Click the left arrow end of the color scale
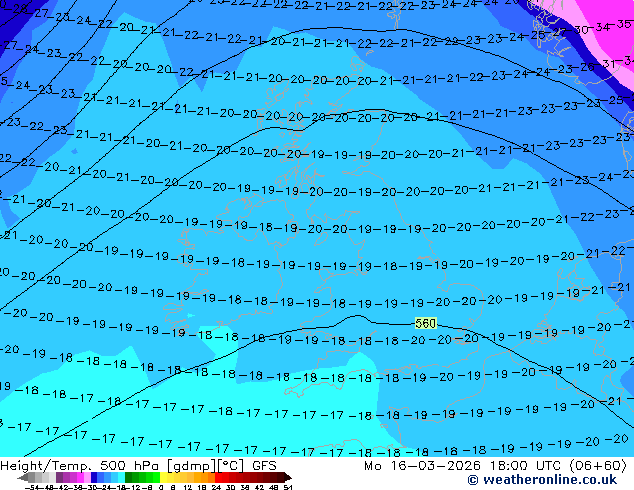The height and width of the screenshot is (490, 634). click(23, 477)
